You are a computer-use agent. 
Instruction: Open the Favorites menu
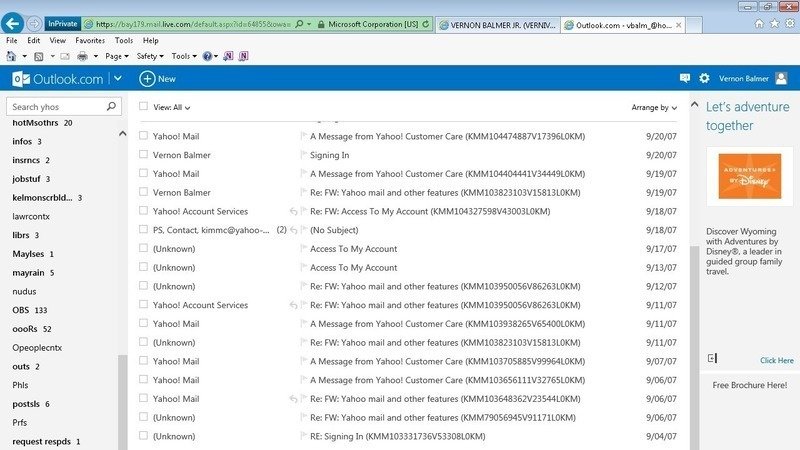pyautogui.click(x=90, y=40)
